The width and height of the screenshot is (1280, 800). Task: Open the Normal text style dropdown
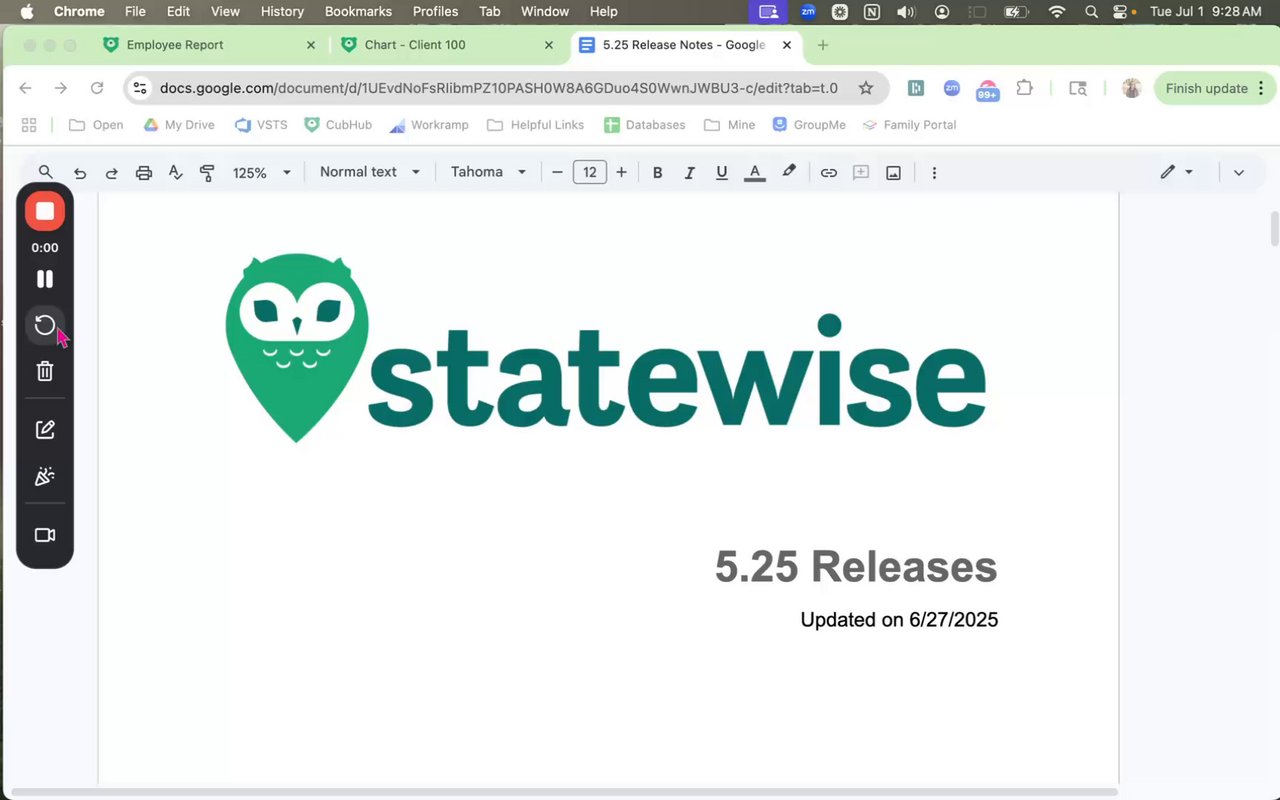370,172
